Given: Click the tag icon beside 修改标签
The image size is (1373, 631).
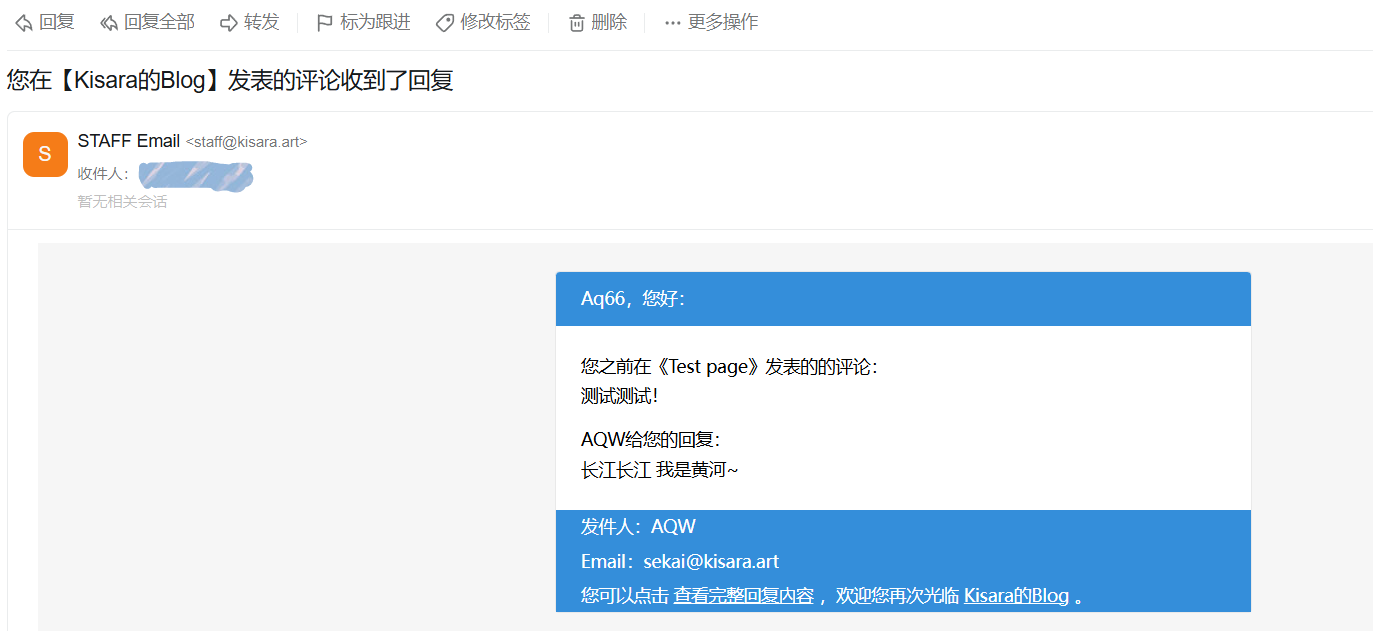Looking at the screenshot, I should [x=443, y=22].
